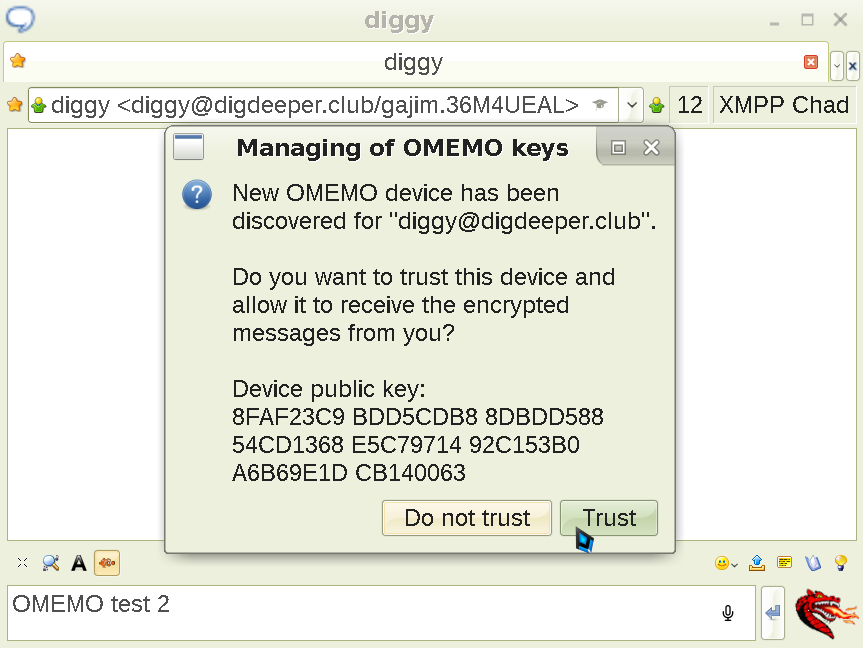Open the contact address dropdown arrow
This screenshot has height=648, width=863.
pyautogui.click(x=633, y=104)
